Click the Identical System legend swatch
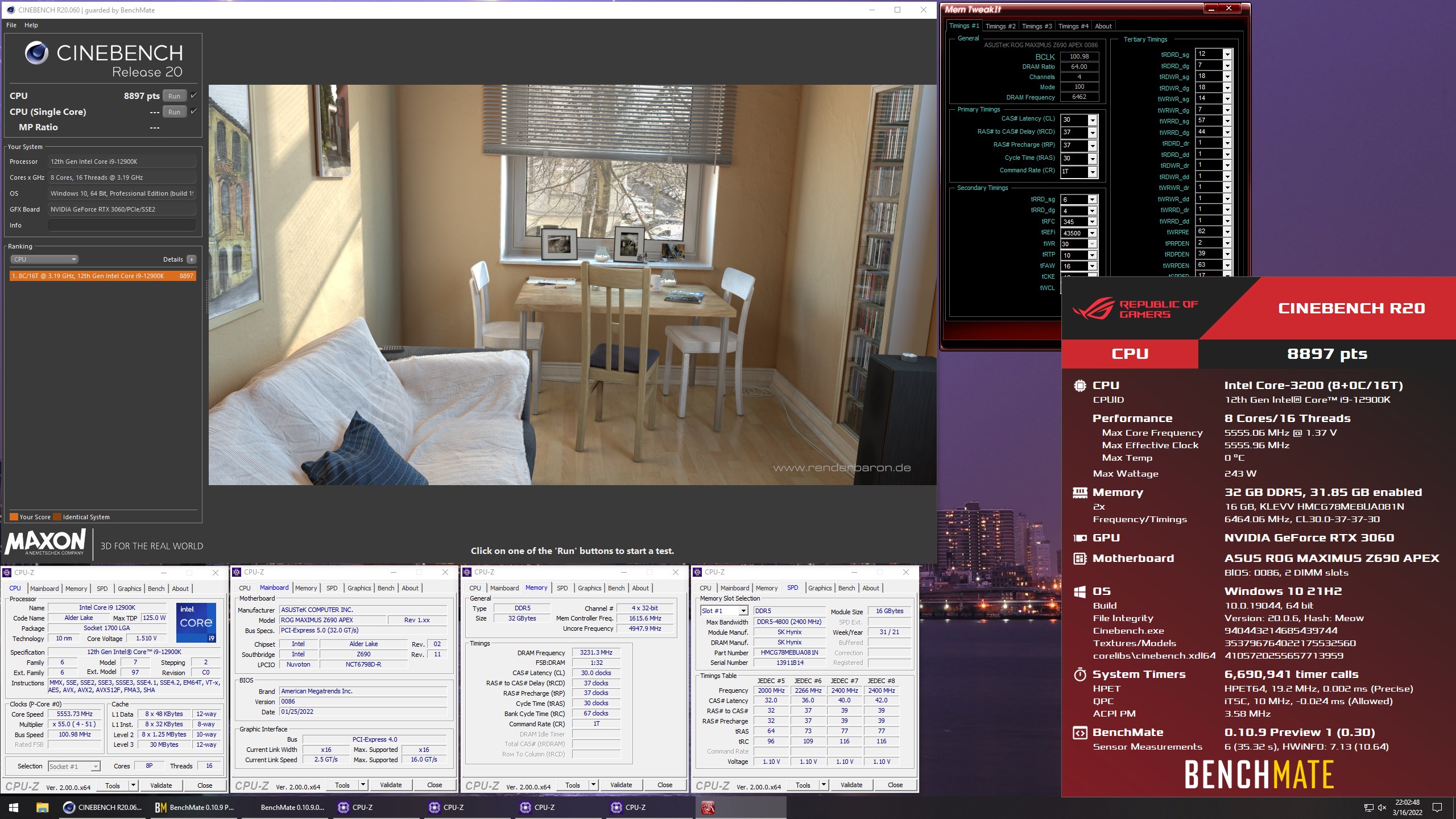 click(57, 517)
